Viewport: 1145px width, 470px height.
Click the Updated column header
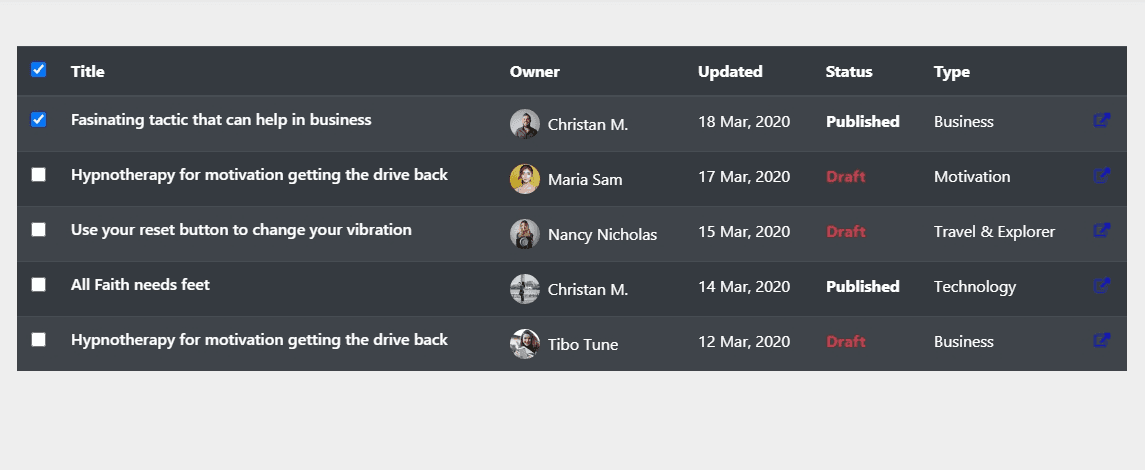point(730,72)
